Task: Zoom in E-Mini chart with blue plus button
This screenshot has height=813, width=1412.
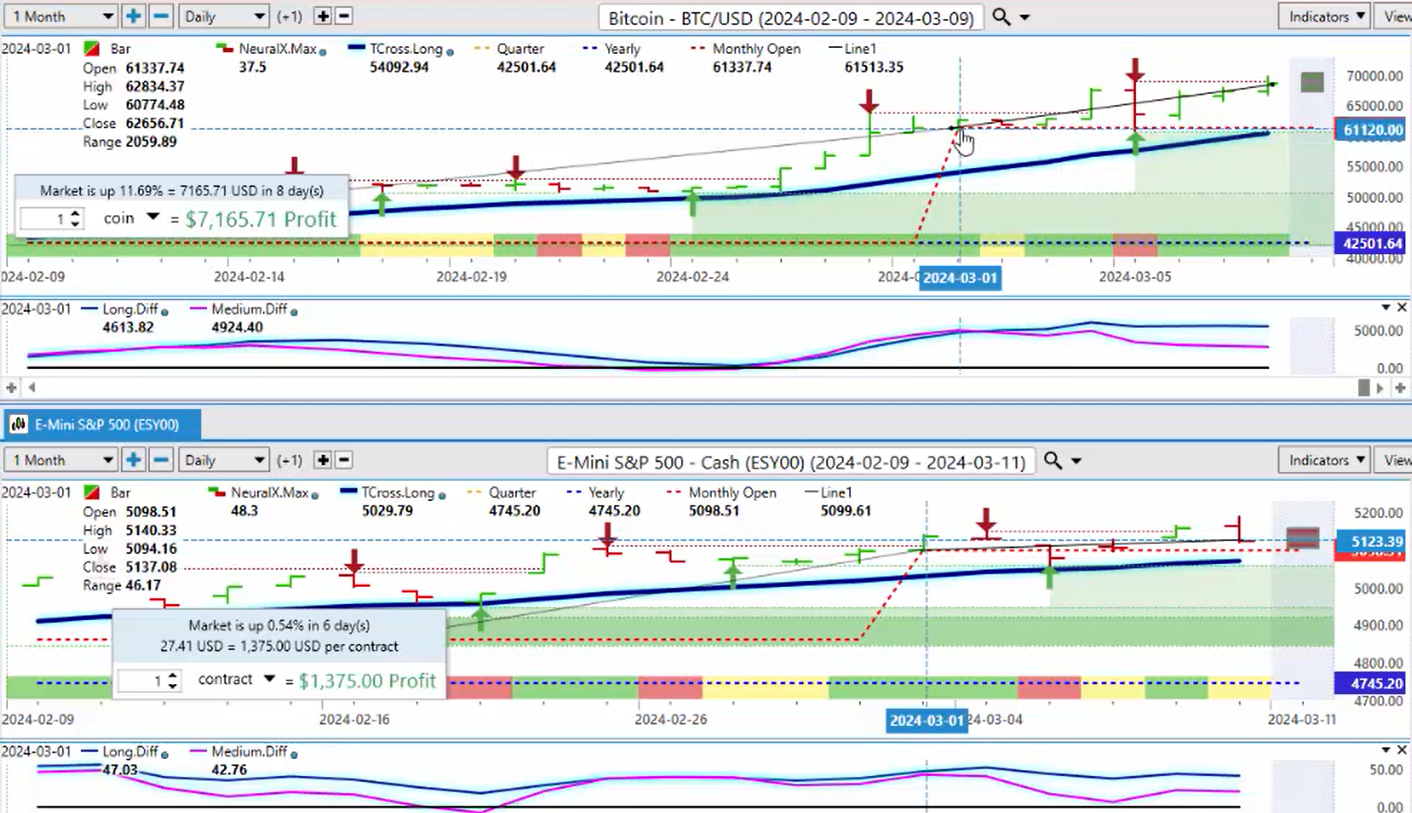Action: [x=134, y=460]
